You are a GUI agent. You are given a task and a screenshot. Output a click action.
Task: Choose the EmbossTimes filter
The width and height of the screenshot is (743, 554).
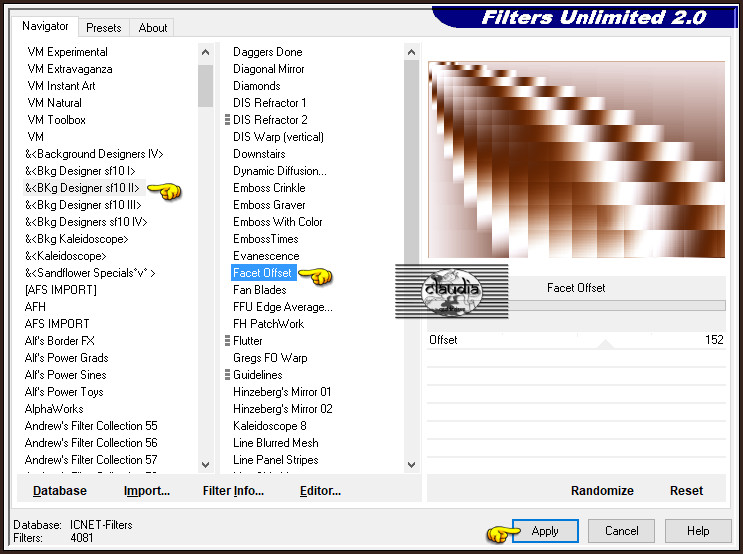(x=266, y=239)
